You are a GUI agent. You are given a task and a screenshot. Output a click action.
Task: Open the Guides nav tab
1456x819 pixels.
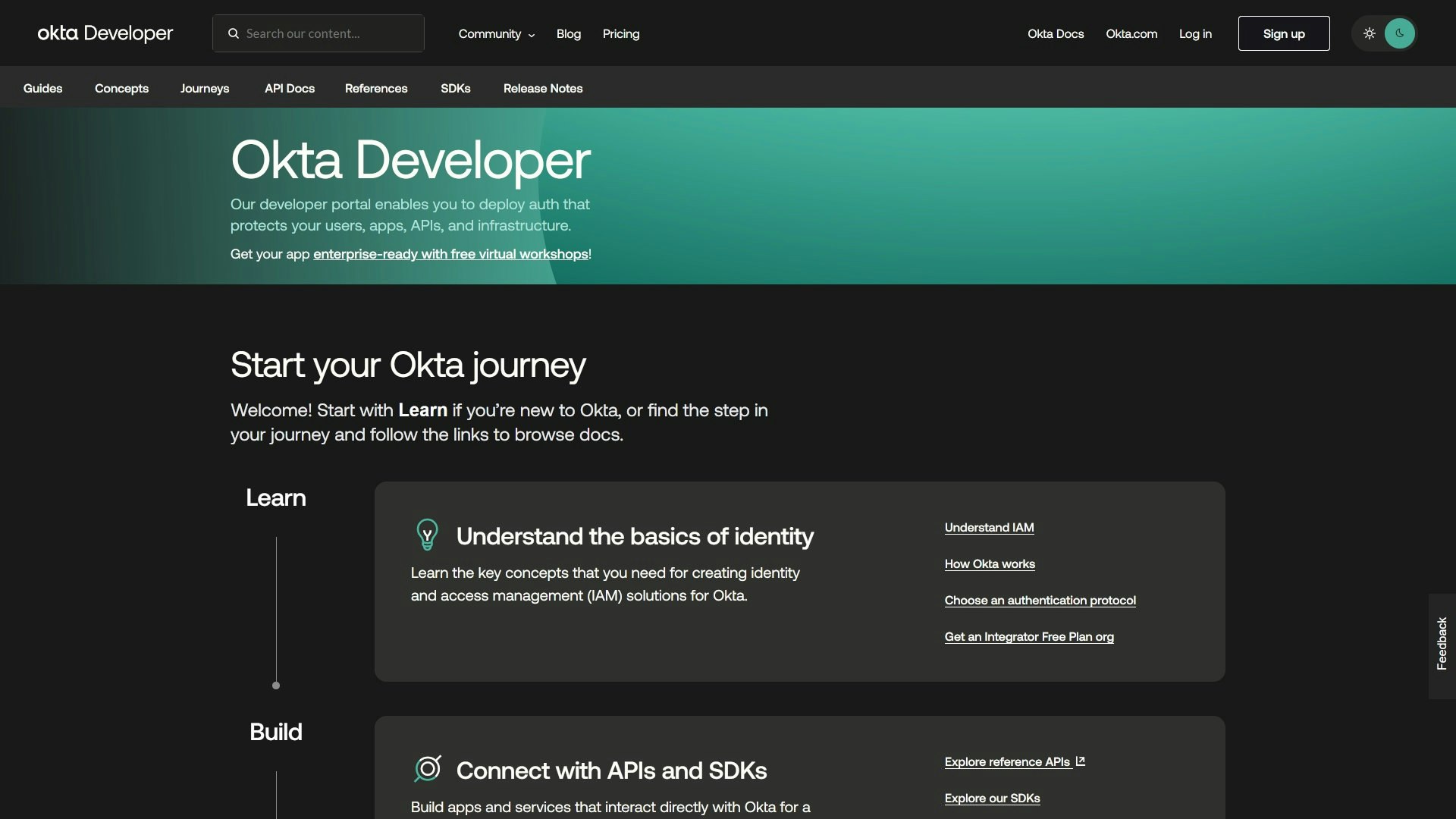(x=42, y=88)
